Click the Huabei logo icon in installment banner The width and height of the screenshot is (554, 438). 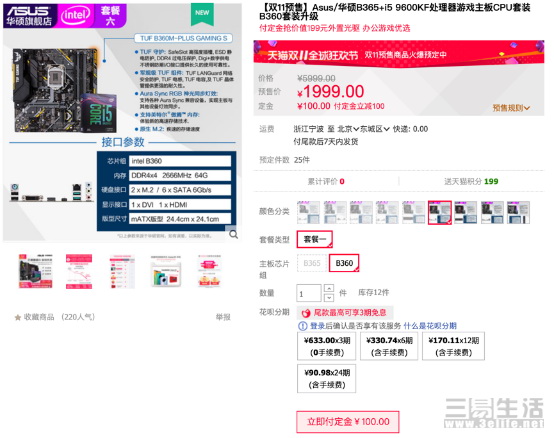tap(306, 313)
